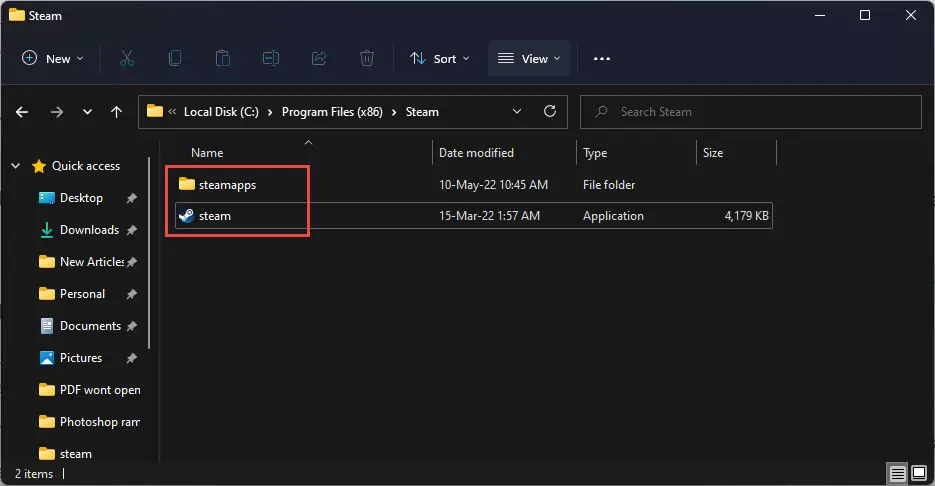Click the steam application icon
Screen dimensions: 935x486
point(187,215)
